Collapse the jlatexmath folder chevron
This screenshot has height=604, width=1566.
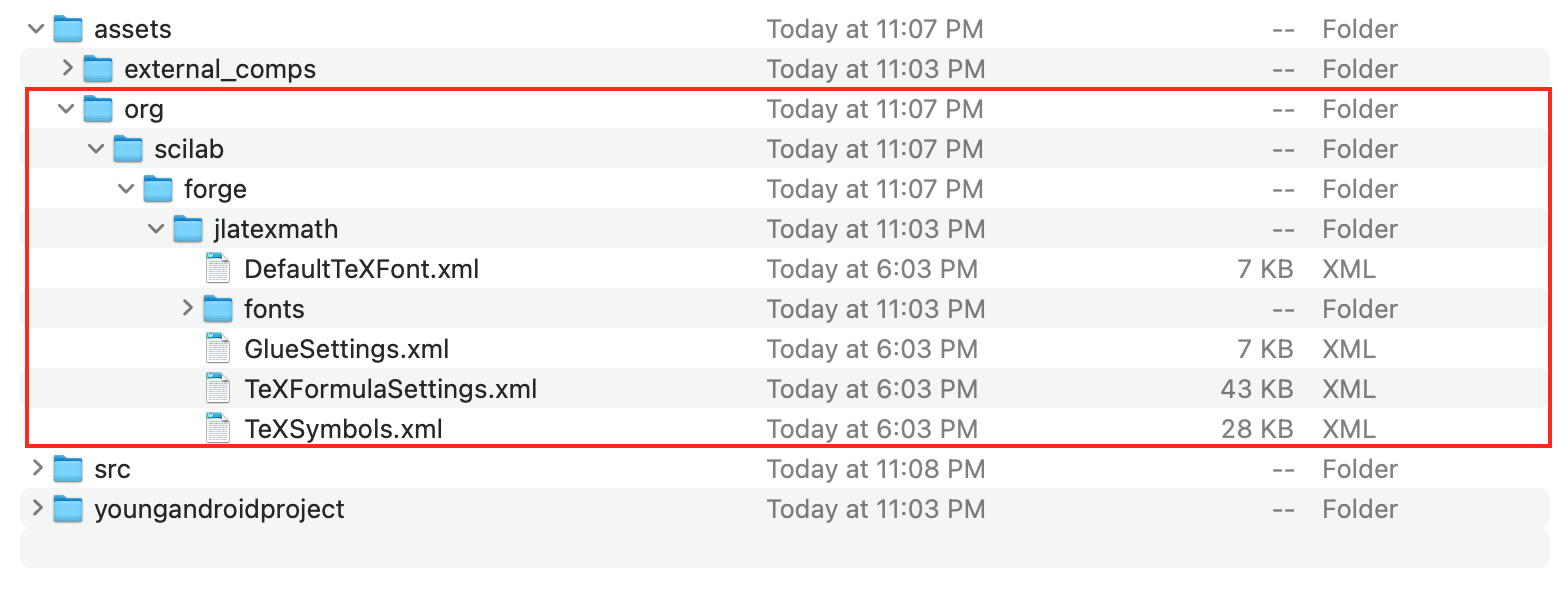point(157,229)
